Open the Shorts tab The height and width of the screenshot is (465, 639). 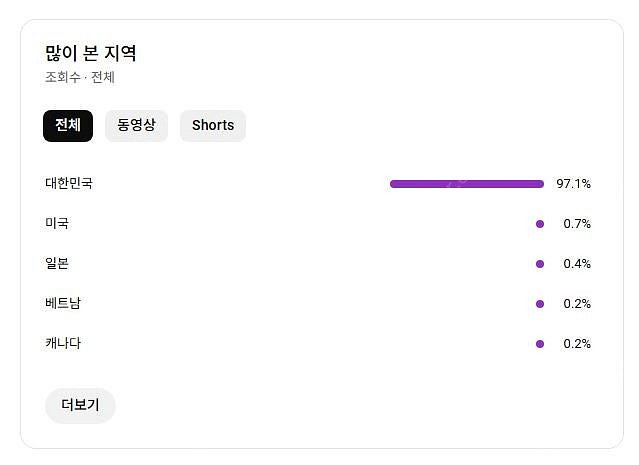(x=213, y=126)
